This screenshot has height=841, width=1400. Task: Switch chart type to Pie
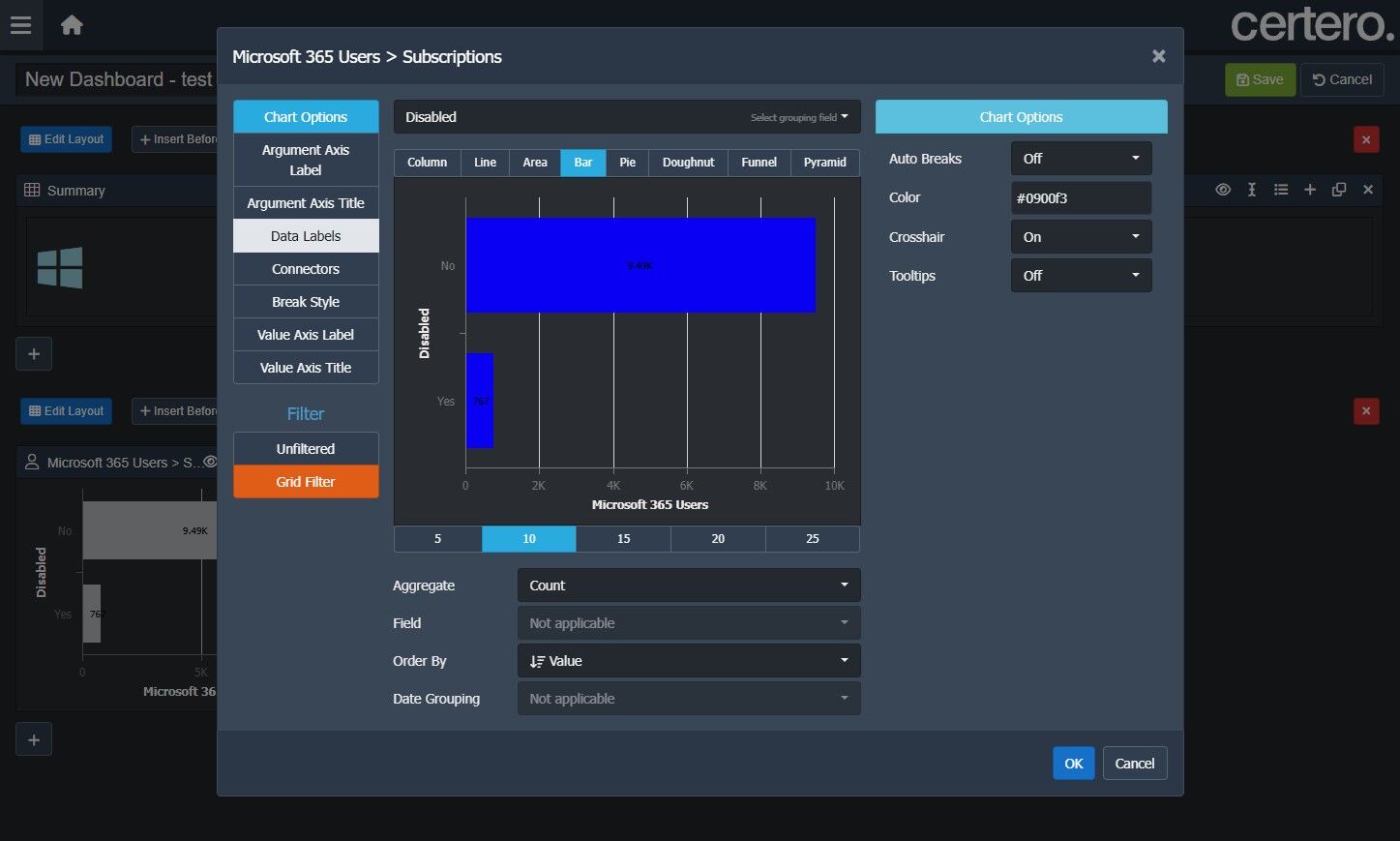[627, 163]
